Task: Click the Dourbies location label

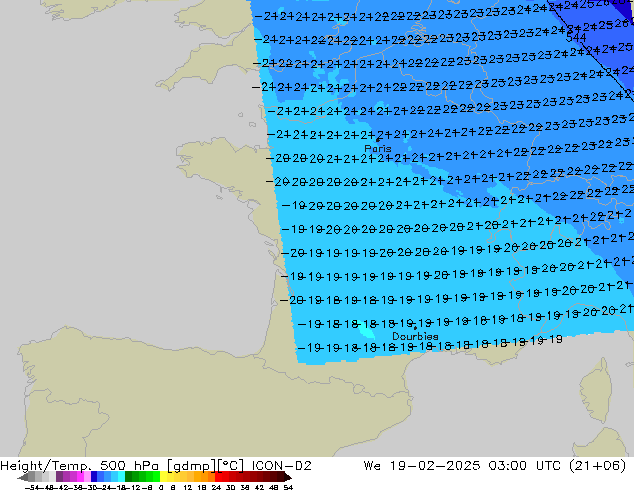Action: pyautogui.click(x=415, y=336)
